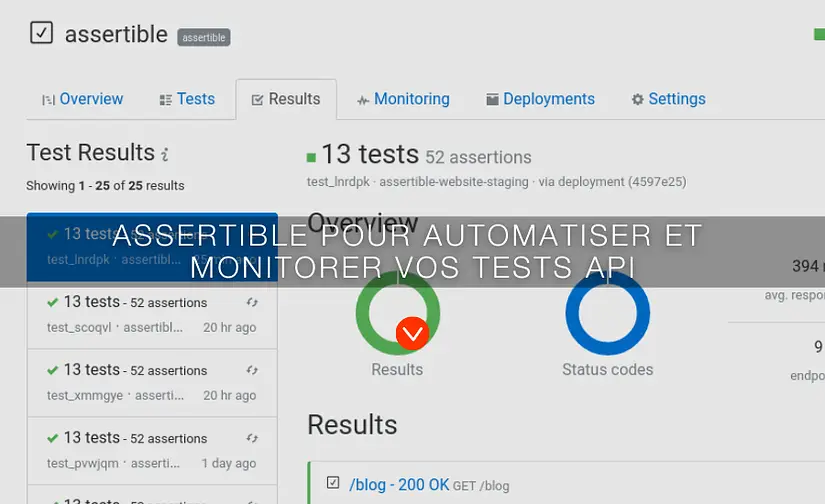The width and height of the screenshot is (825, 504).
Task: Click the Test Results heading
Action: pyautogui.click(x=90, y=153)
